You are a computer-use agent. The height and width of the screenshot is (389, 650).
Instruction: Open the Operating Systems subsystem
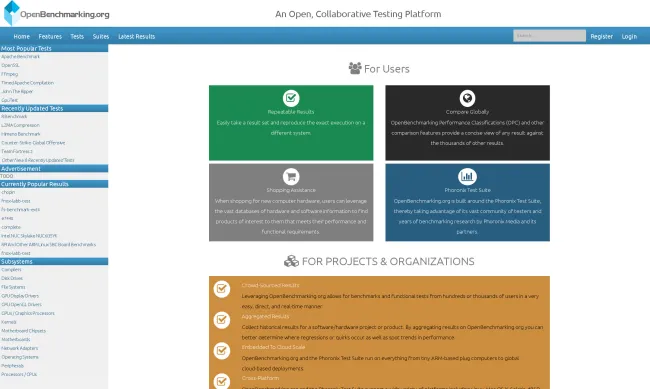click(x=19, y=357)
